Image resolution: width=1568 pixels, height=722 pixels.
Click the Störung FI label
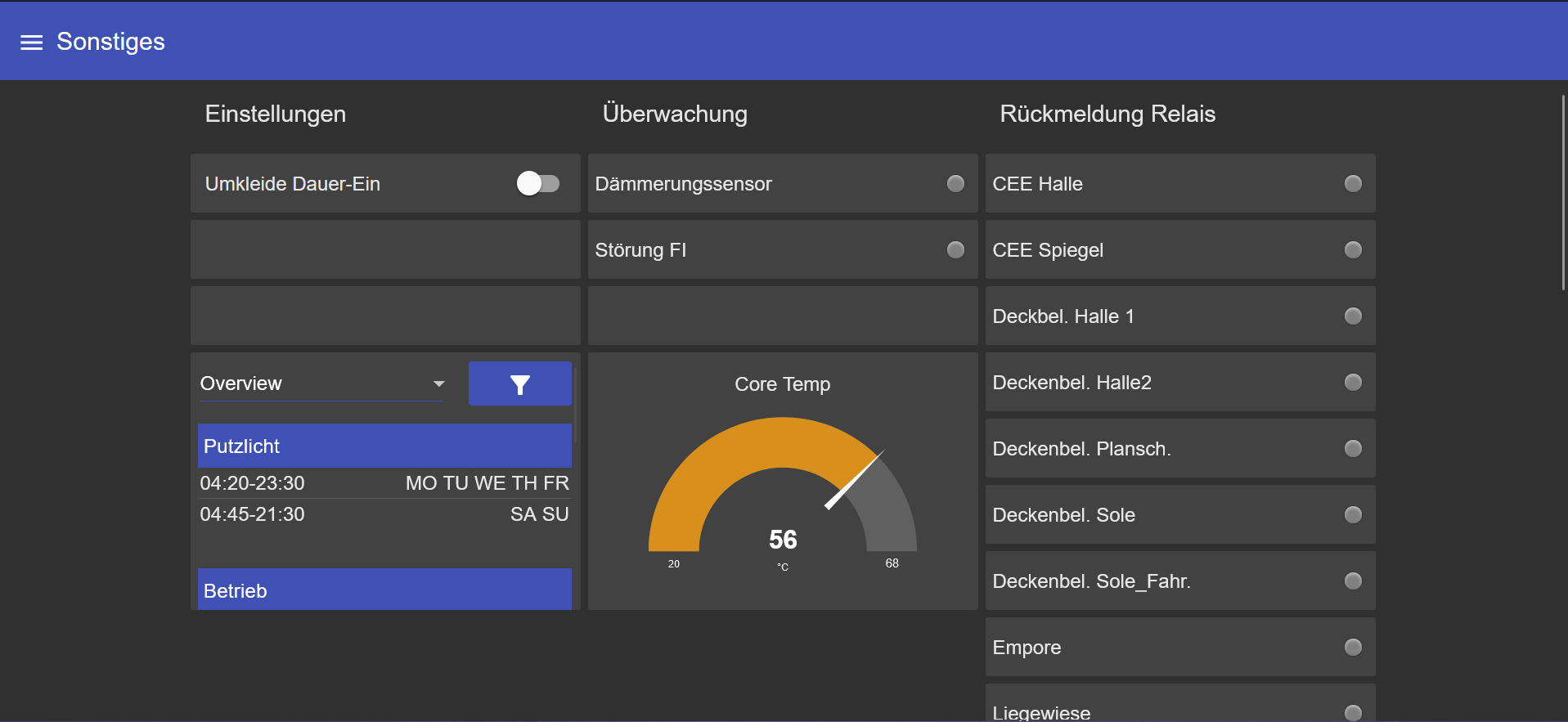[640, 250]
